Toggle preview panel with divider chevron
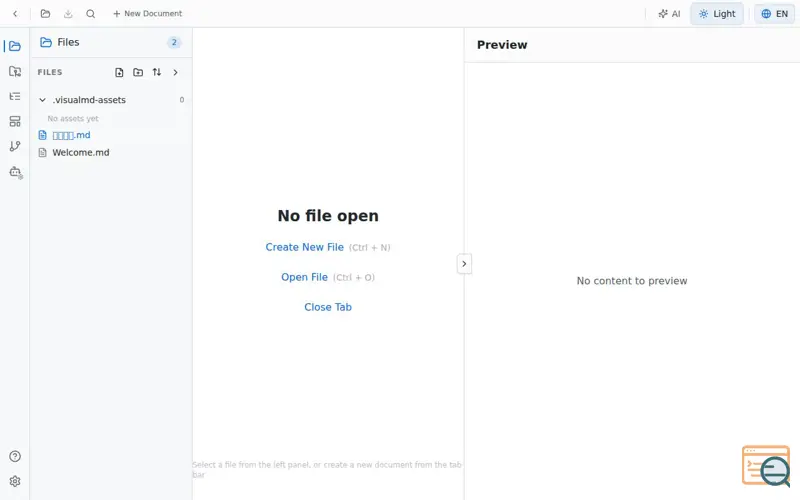The height and width of the screenshot is (500, 800). coord(464,264)
